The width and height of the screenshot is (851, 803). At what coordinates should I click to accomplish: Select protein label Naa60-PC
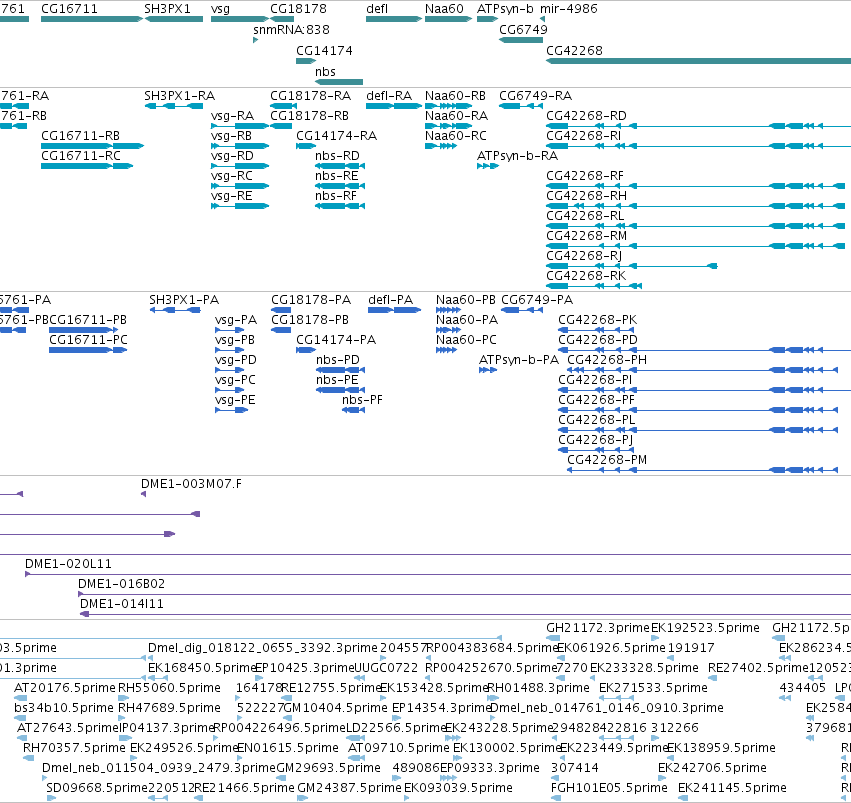466,340
